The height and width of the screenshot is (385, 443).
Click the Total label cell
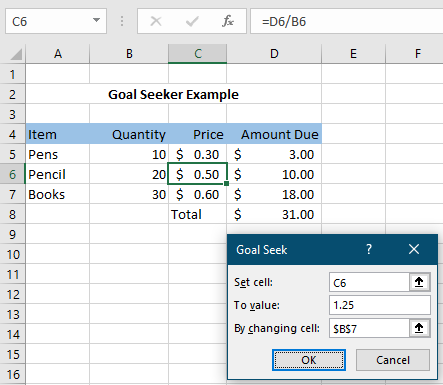[x=198, y=214]
